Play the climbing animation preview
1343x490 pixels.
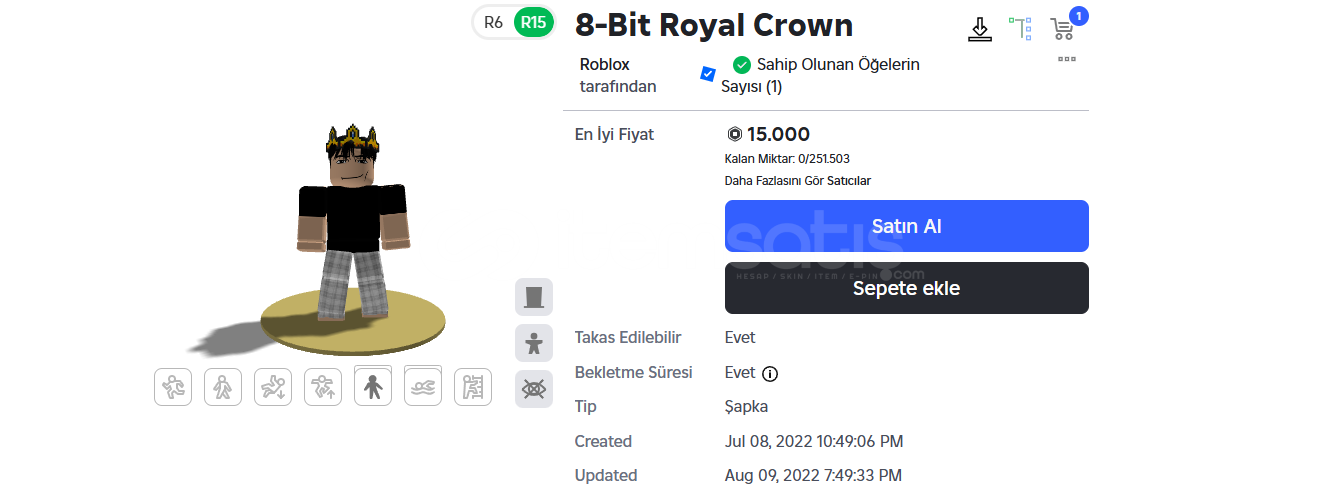click(473, 387)
